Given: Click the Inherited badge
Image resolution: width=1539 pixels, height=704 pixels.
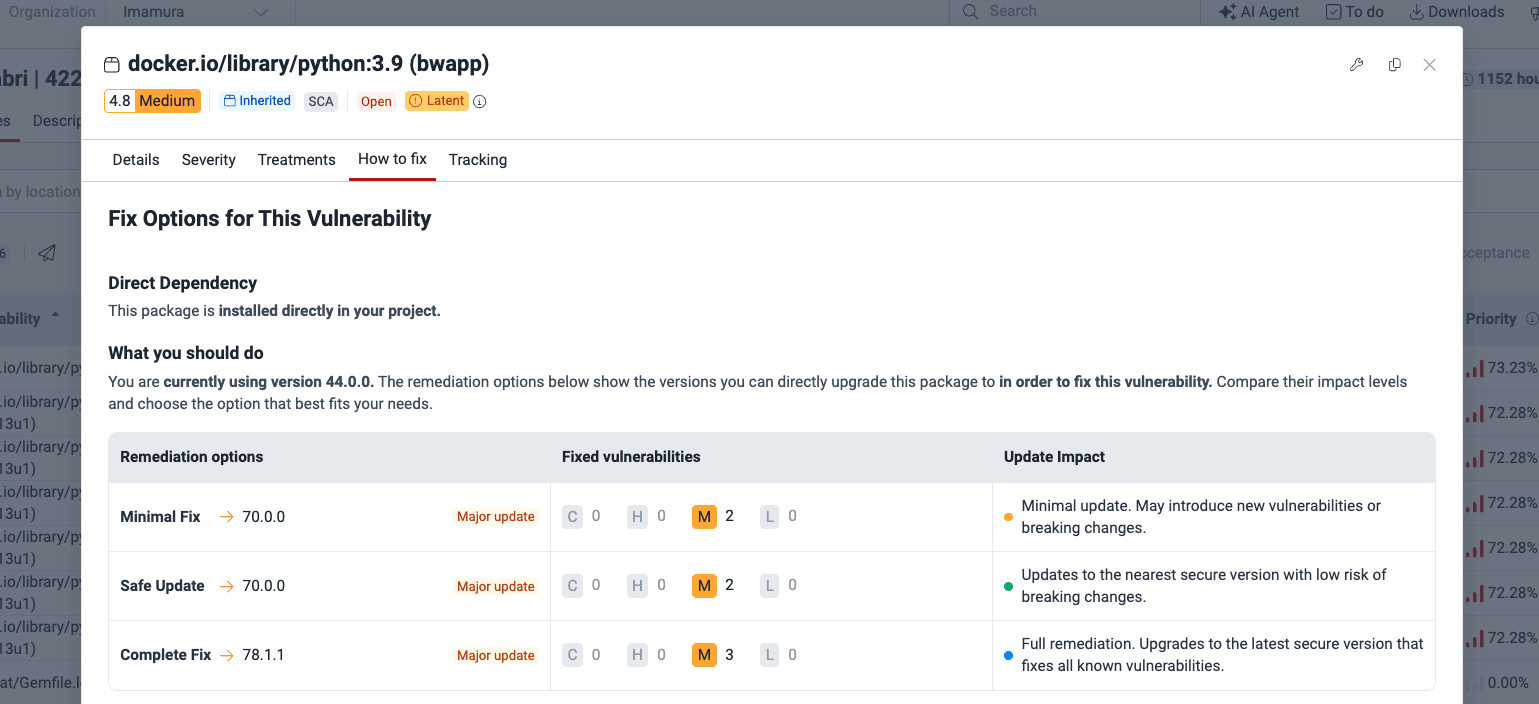Looking at the screenshot, I should pos(257,101).
